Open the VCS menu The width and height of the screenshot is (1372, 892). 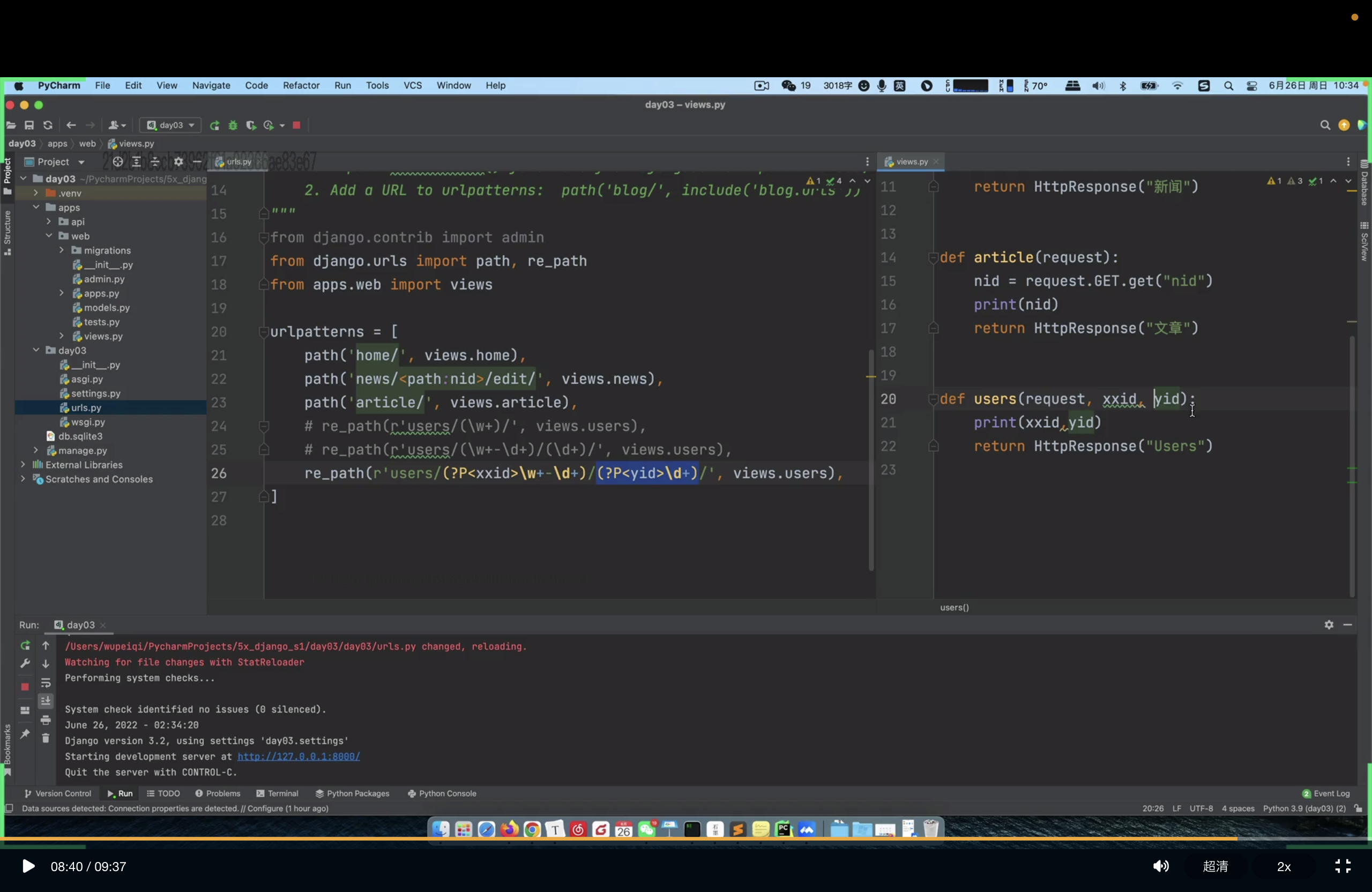pos(413,85)
